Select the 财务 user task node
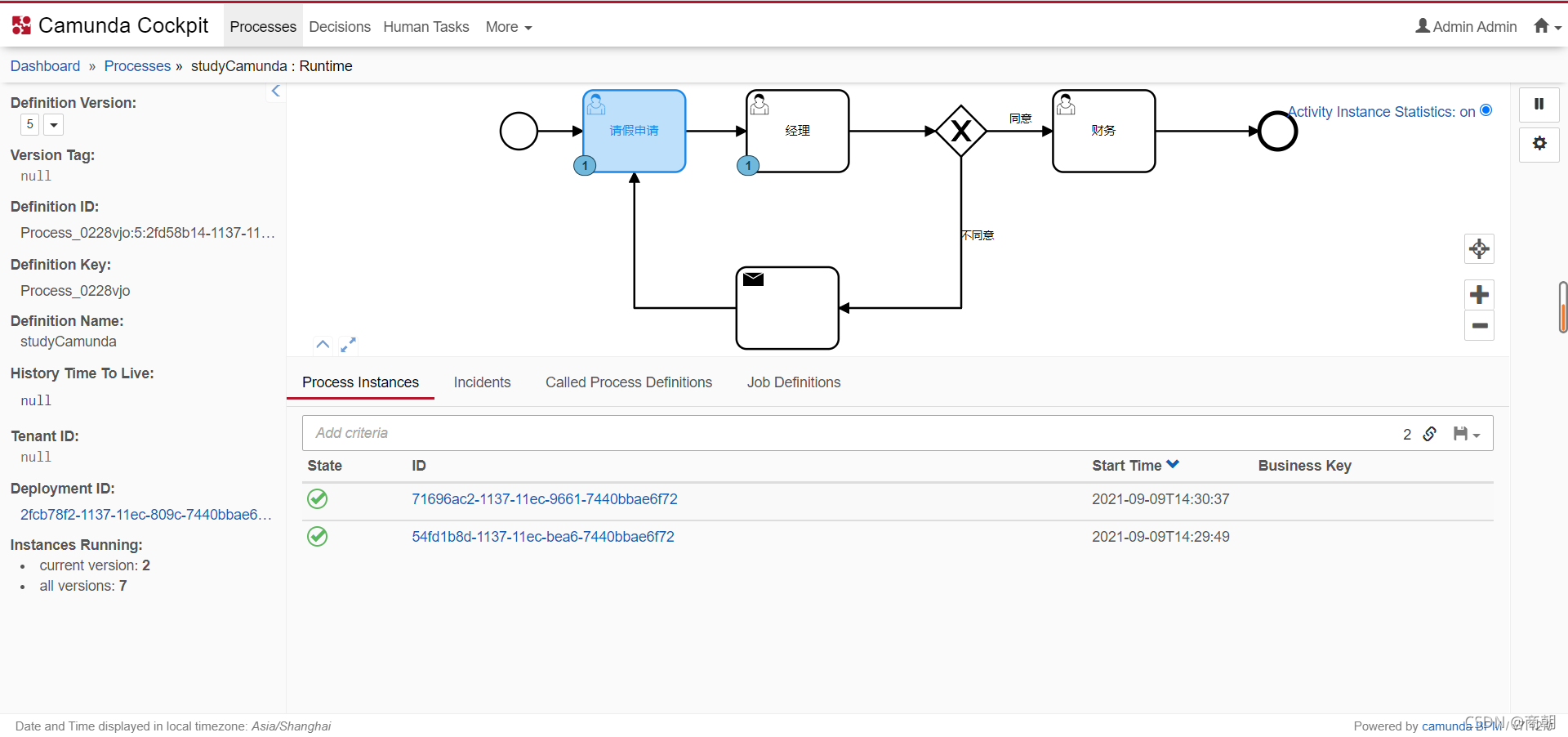 point(1104,131)
